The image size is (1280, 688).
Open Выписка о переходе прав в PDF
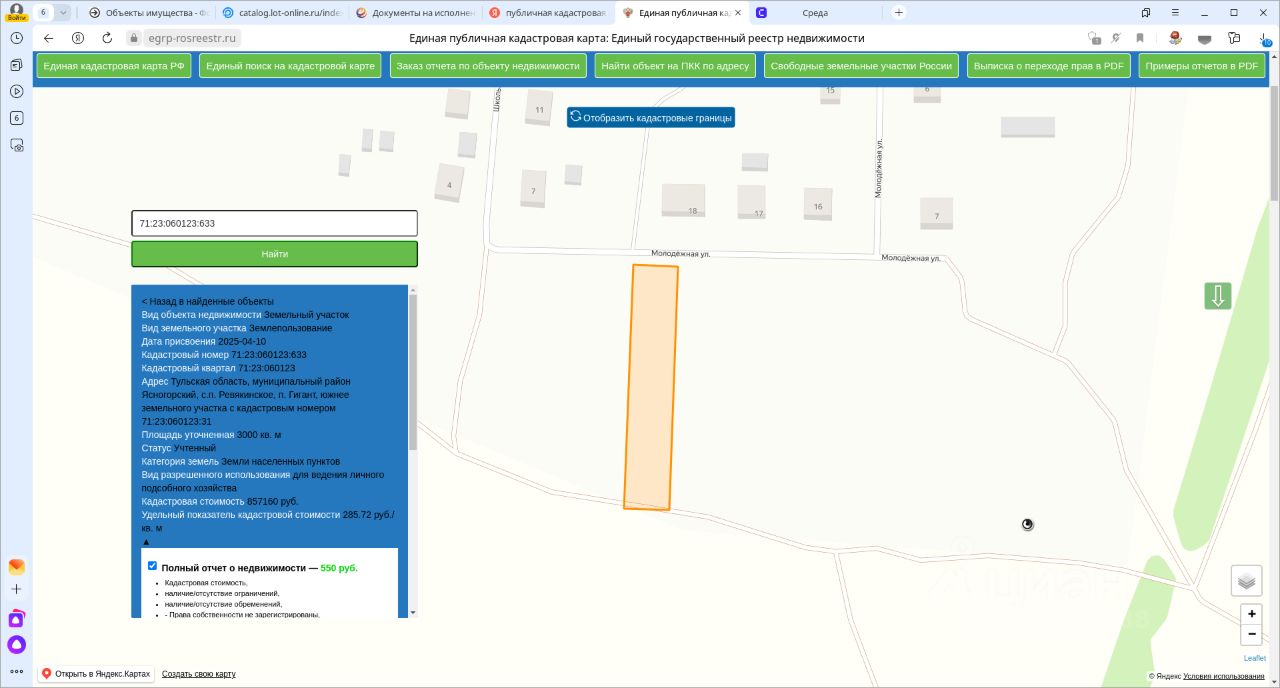point(1048,65)
